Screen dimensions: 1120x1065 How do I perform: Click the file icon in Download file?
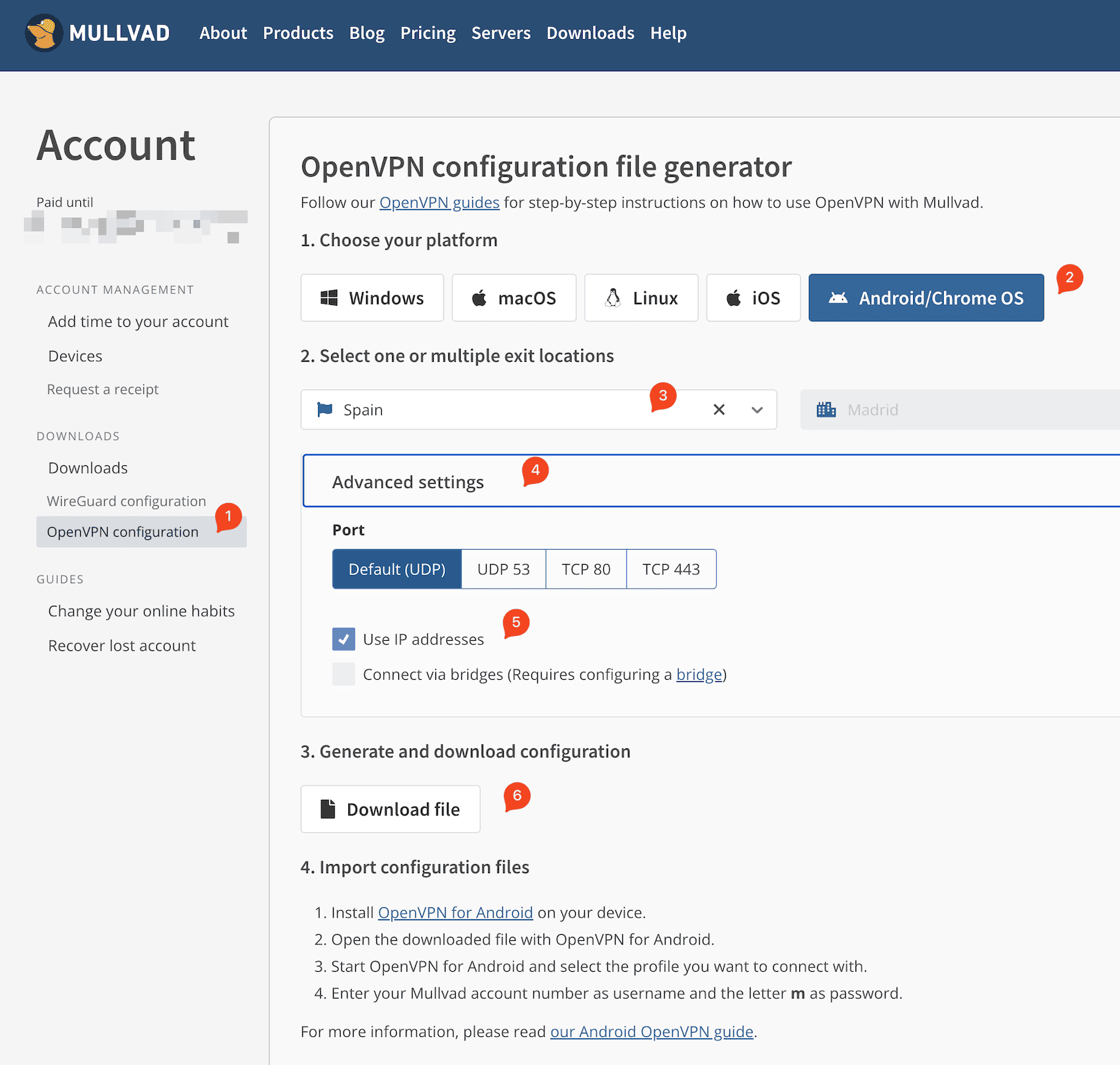[x=328, y=809]
